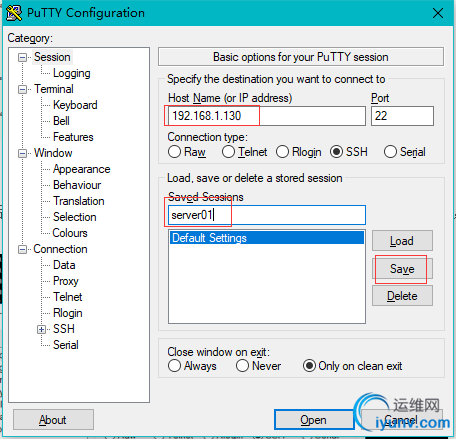This screenshot has height=439, width=456.
Task: Open the Rlogin category in tree
Action: (x=68, y=313)
